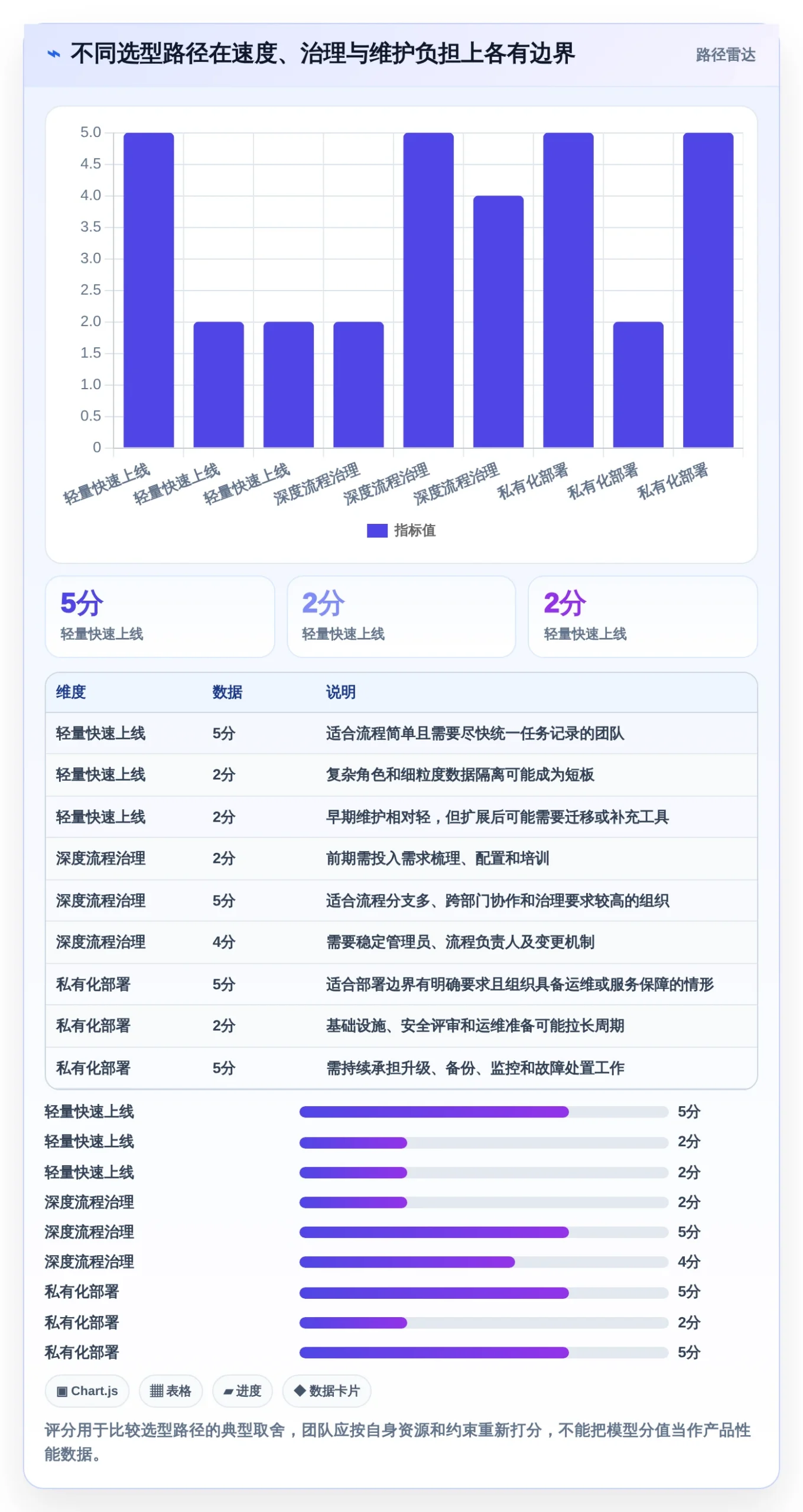803x1512 pixels.
Task: Click the 轻量快速上线 5分 progress bar
Action: coord(483,1112)
